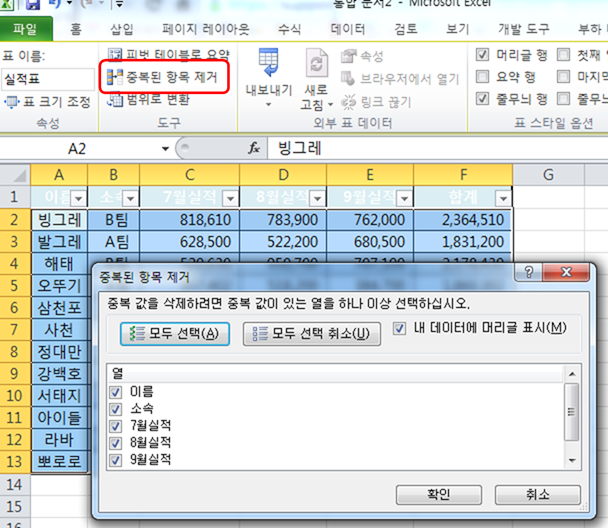Click the 새로 고침 refresh icon
The image size is (608, 528).
point(317,62)
